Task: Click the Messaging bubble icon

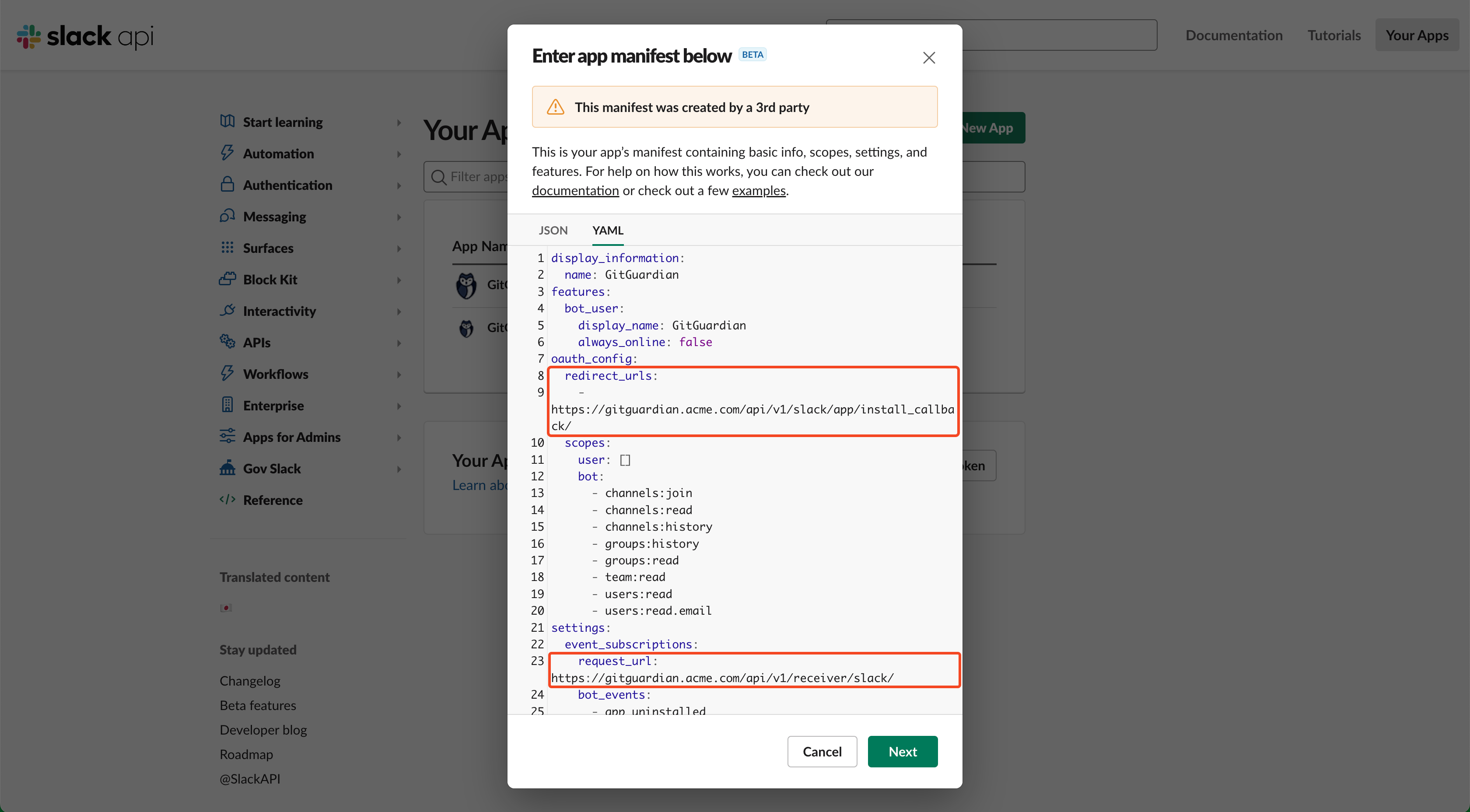Action: tap(227, 216)
